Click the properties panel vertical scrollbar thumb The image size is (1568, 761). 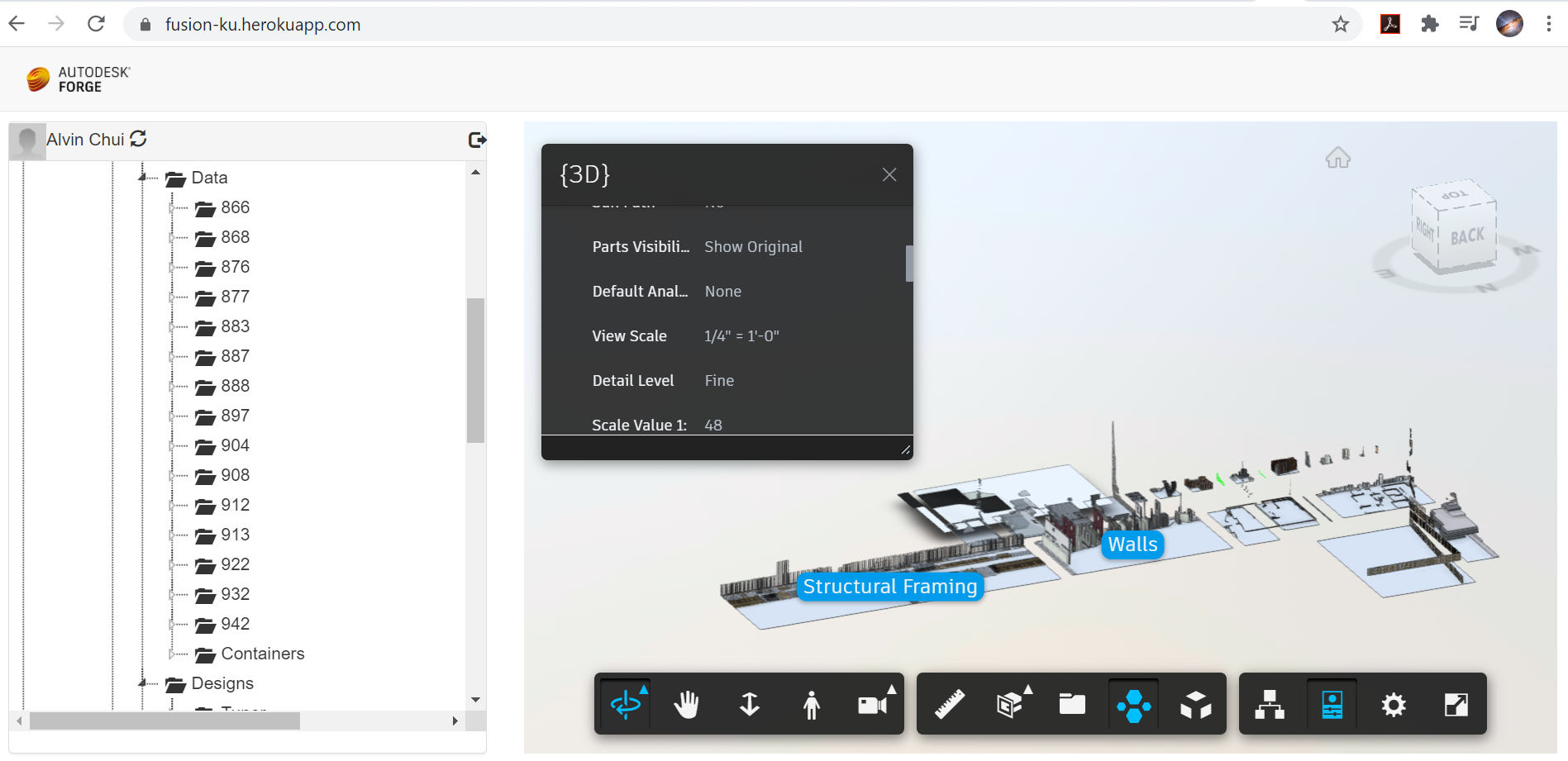point(909,264)
